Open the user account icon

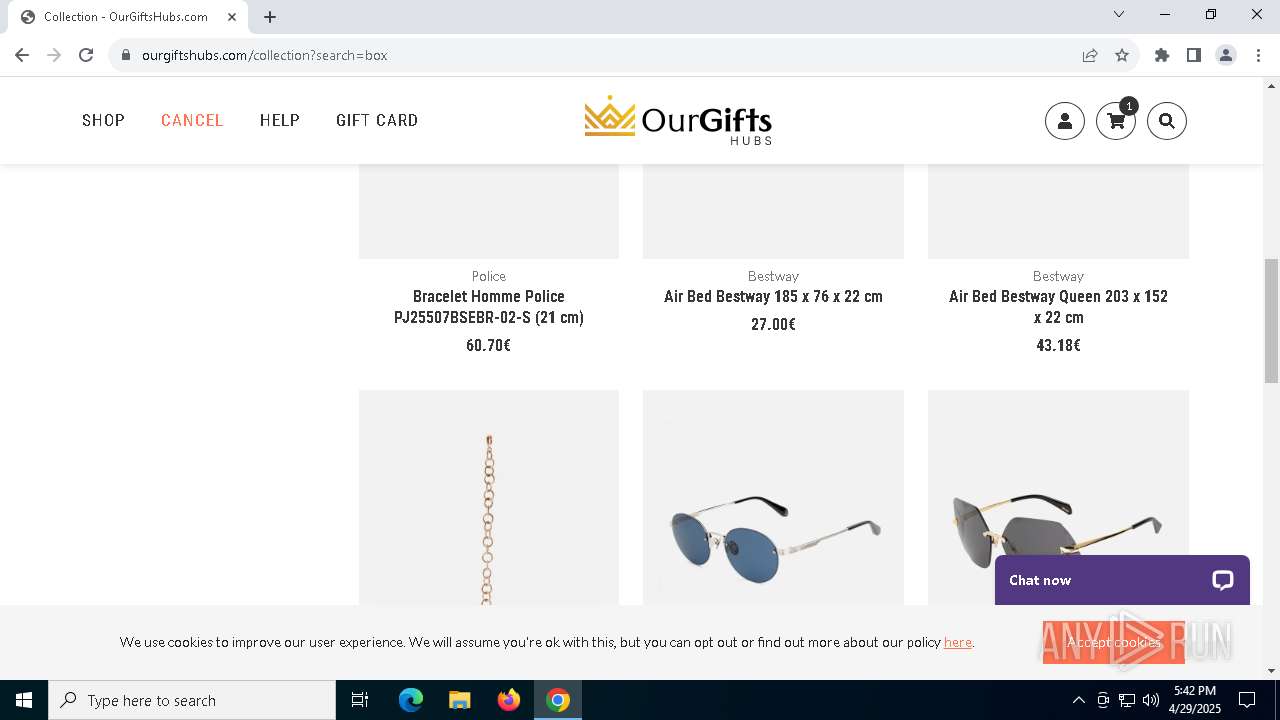[1065, 121]
